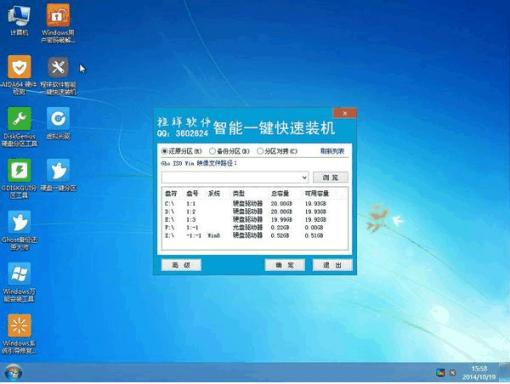Image resolution: width=510 pixels, height=384 pixels.
Task: Open the 硬盘一键分区 ghost icon
Action: point(58,175)
